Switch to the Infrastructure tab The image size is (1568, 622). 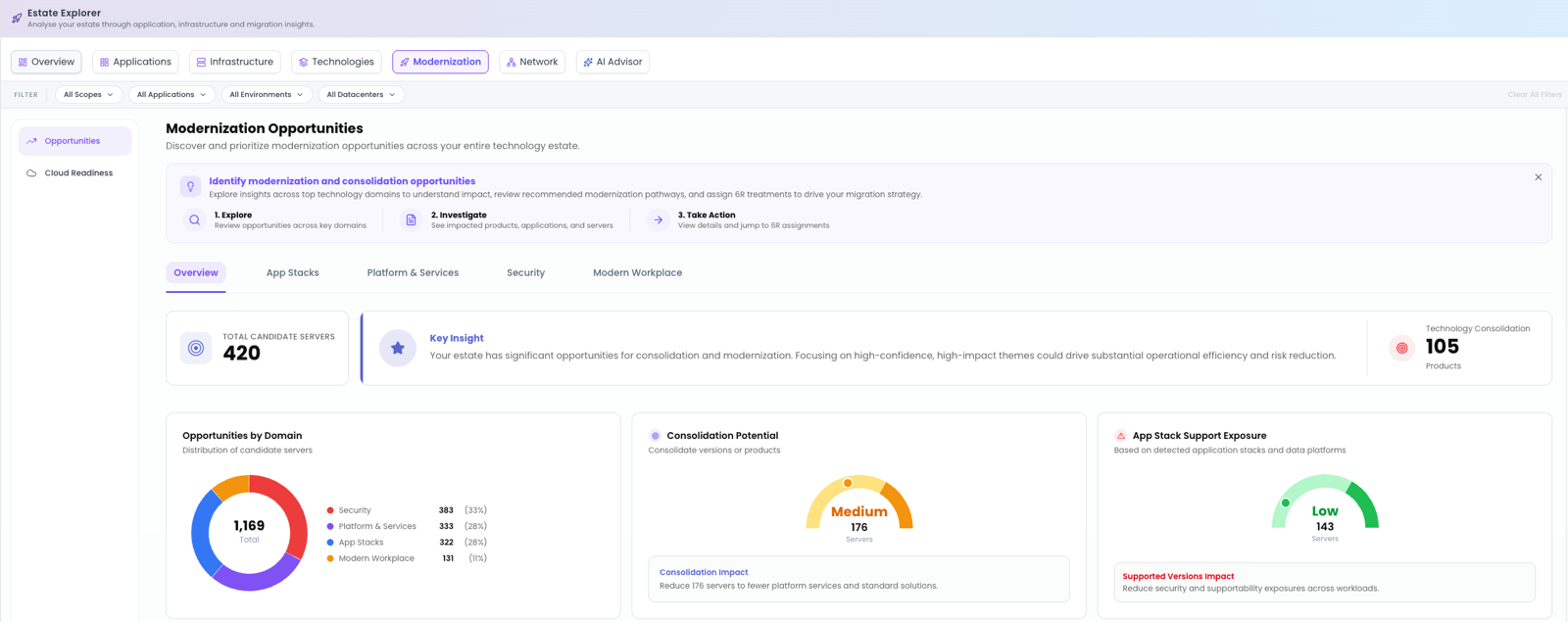pos(234,62)
